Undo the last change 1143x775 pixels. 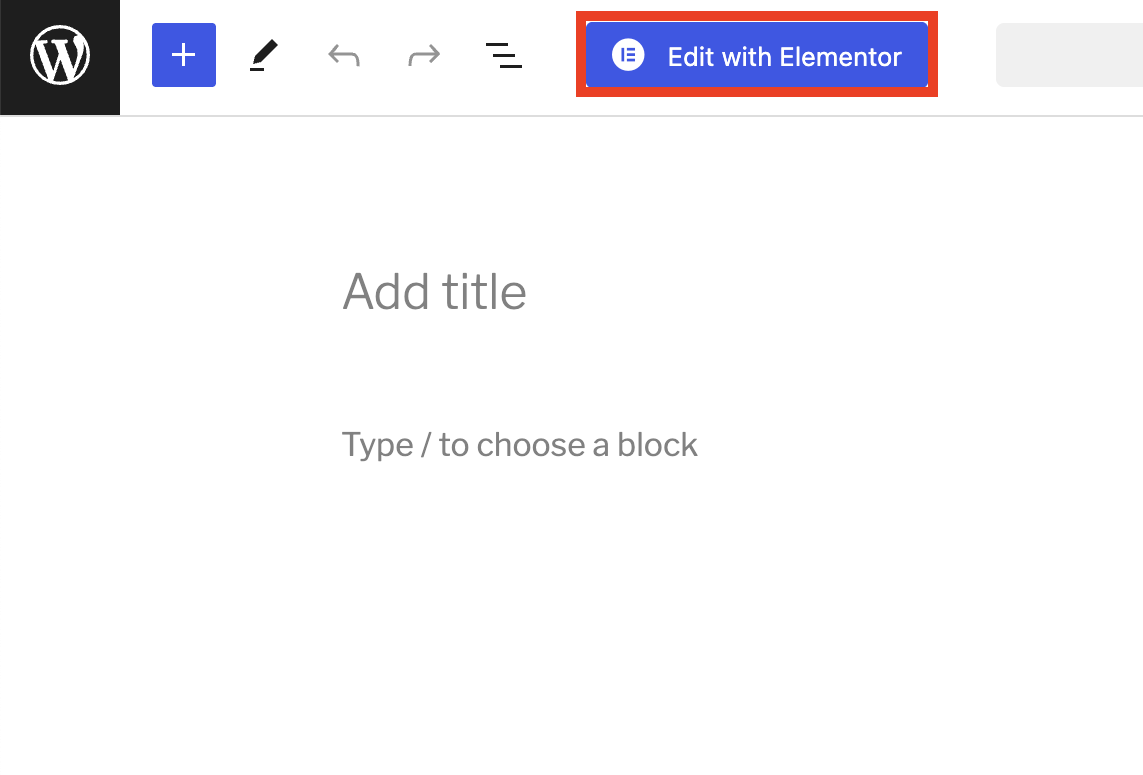343,55
